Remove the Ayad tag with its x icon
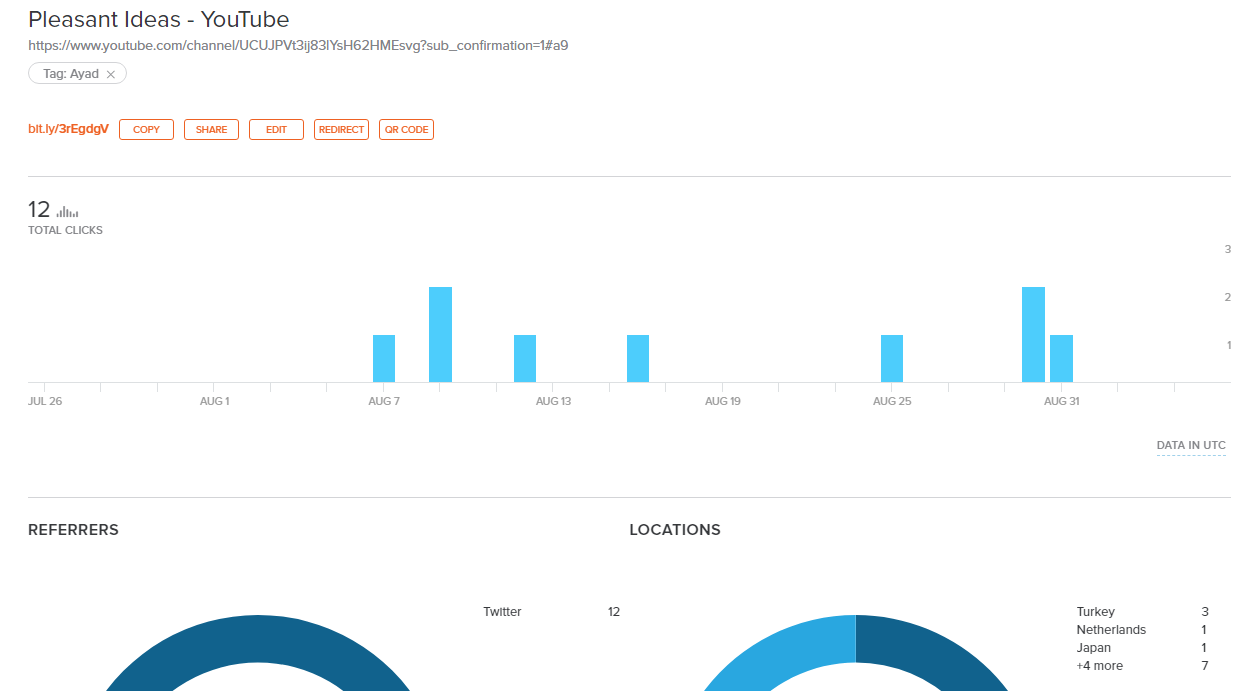Image resolution: width=1259 pixels, height=691 pixels. [x=110, y=74]
